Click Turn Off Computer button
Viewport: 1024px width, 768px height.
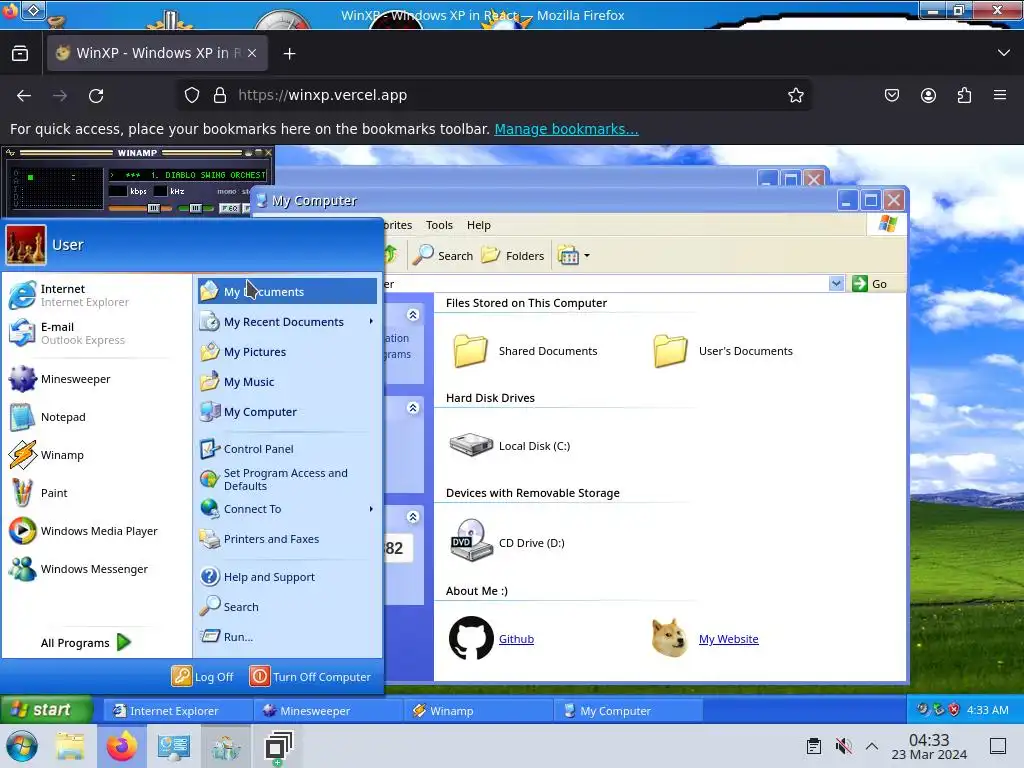310,677
